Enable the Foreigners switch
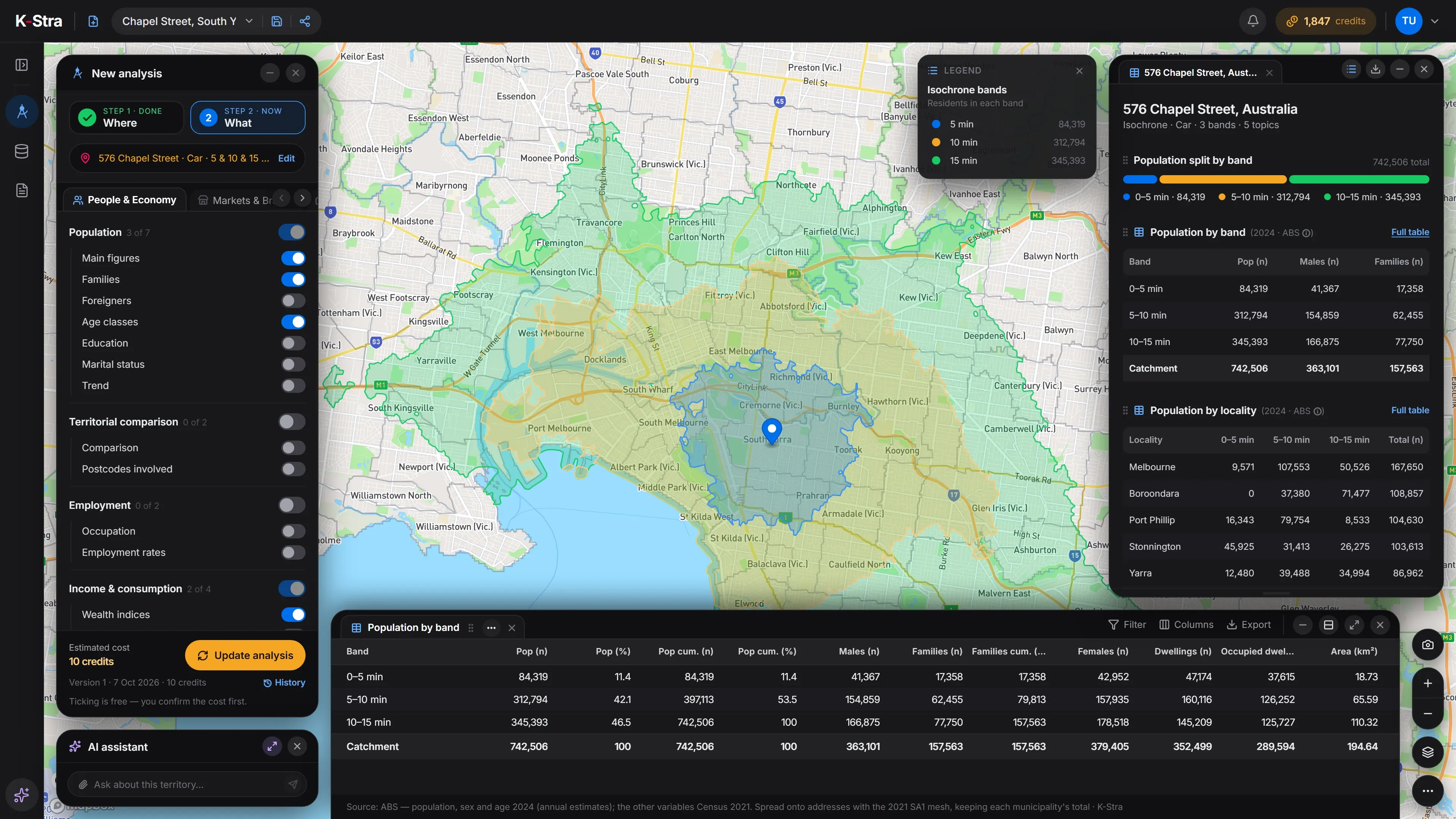The height and width of the screenshot is (819, 1456). coord(293,301)
